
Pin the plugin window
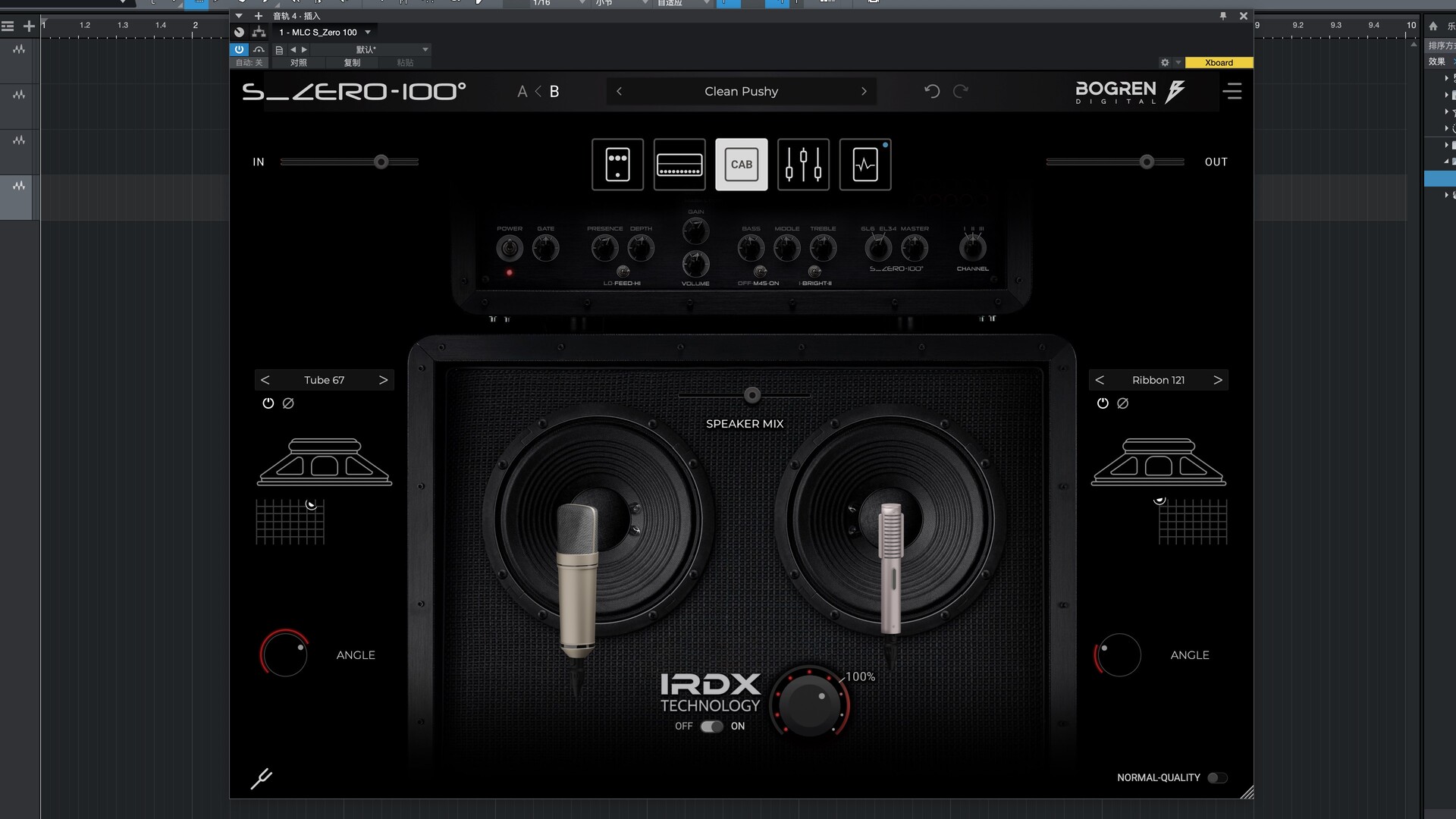pos(1223,16)
